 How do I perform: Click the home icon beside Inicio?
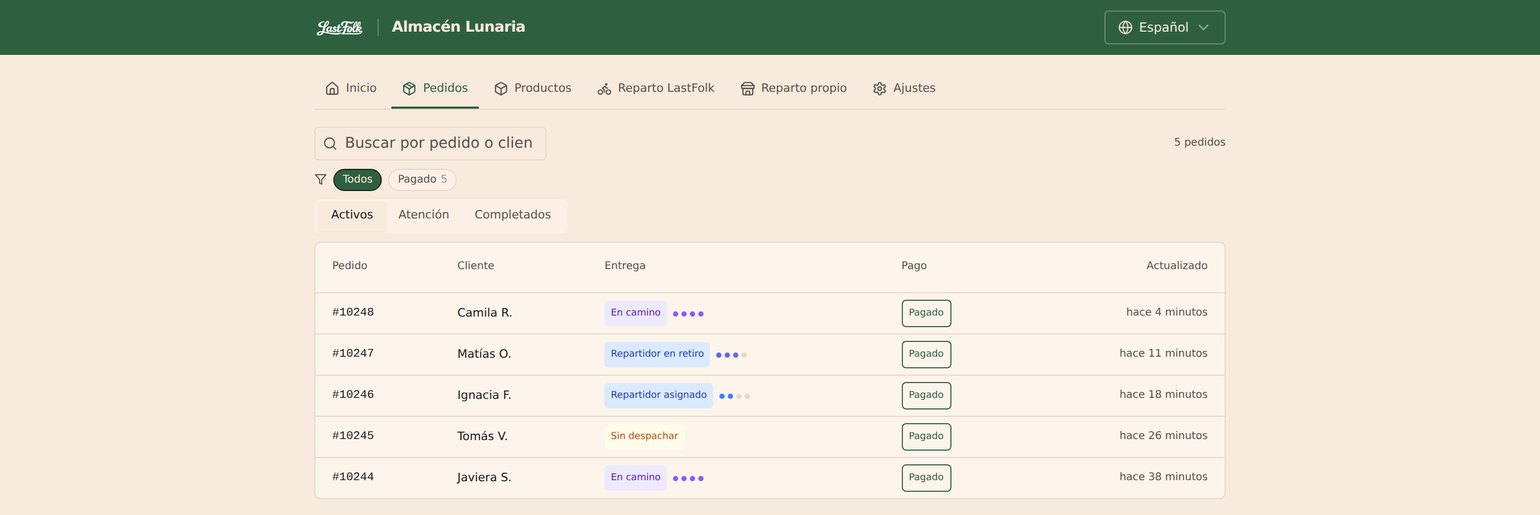332,88
